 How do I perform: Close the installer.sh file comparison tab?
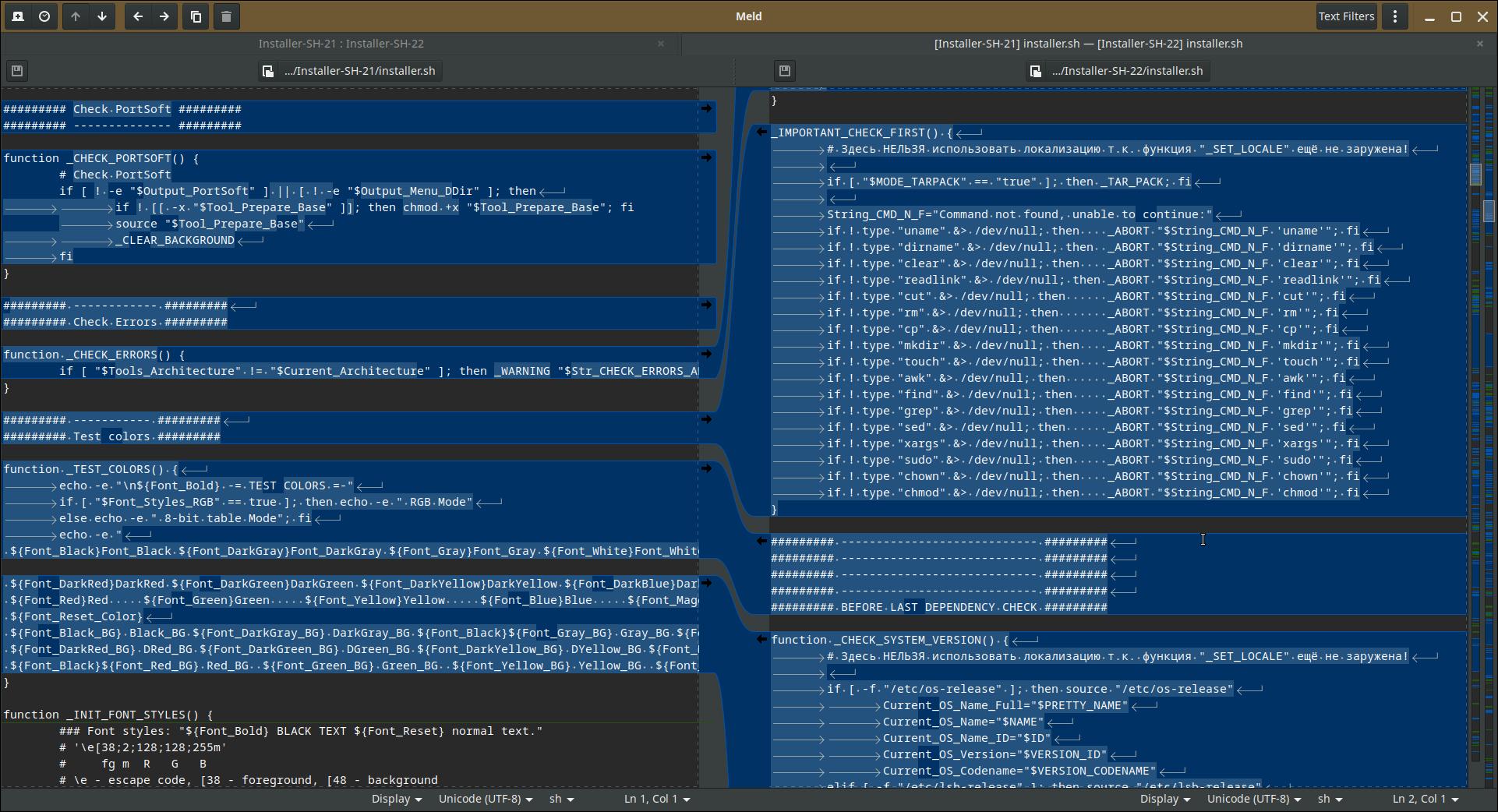coord(1479,44)
